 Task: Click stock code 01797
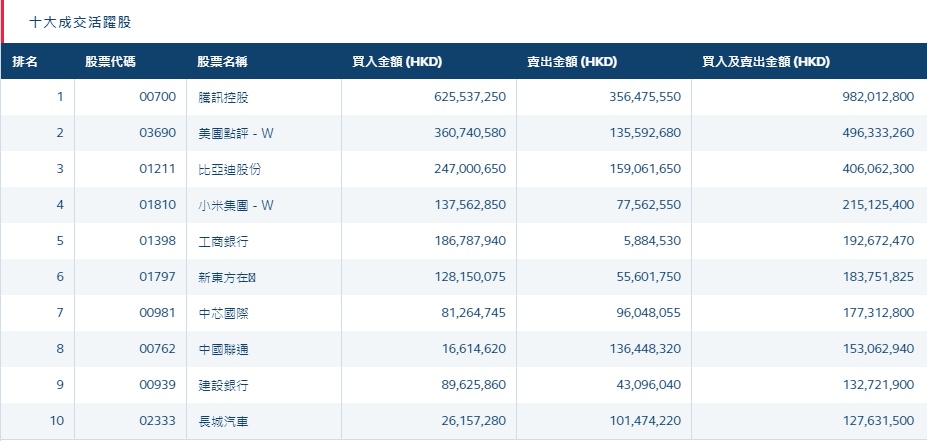[x=157, y=278]
